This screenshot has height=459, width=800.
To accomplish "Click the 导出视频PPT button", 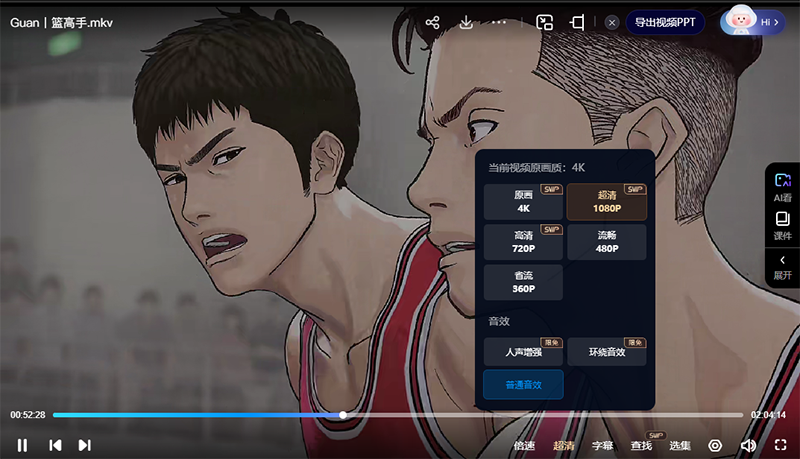I will coord(665,22).
